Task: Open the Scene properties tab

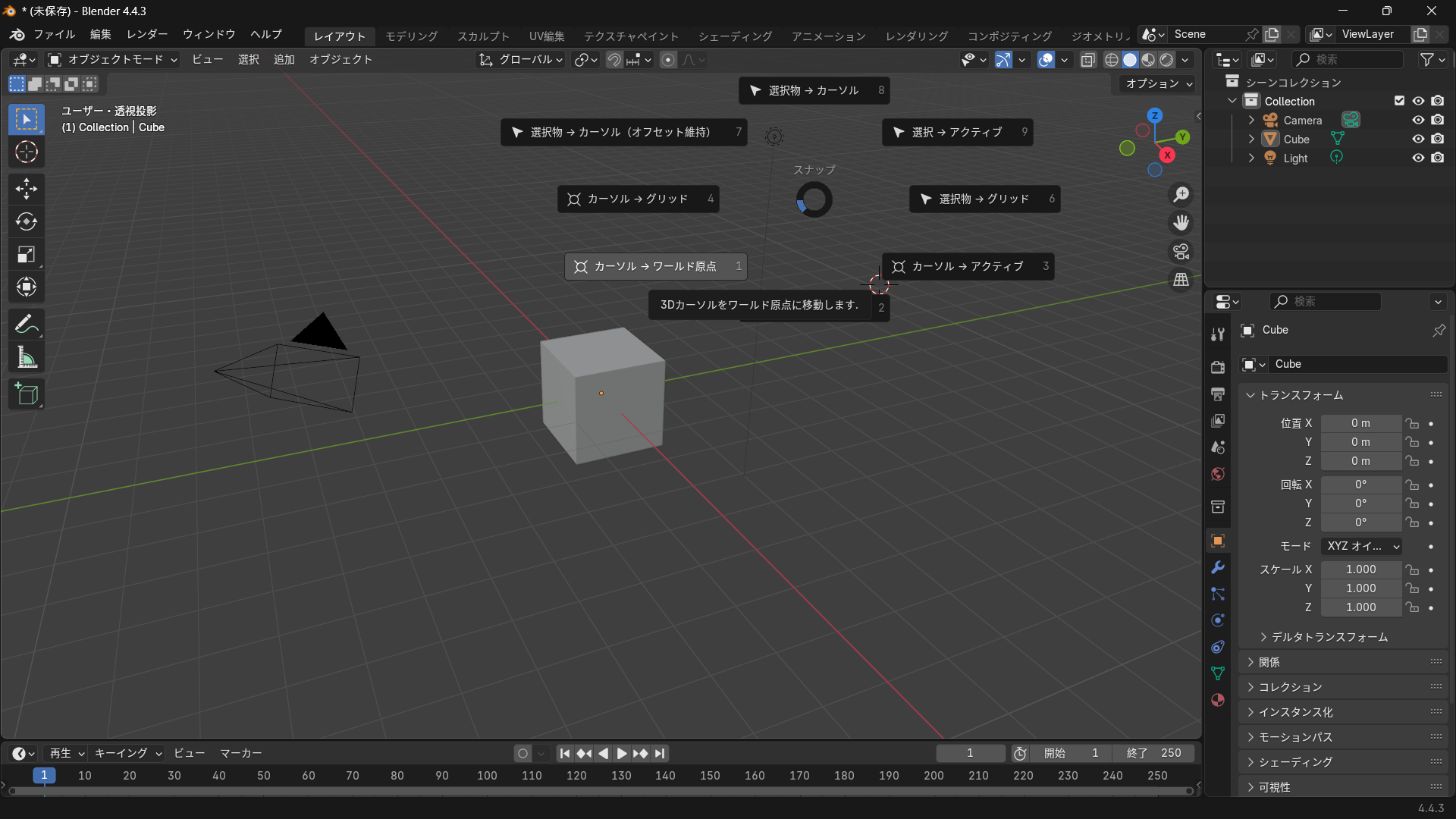Action: coord(1218,447)
